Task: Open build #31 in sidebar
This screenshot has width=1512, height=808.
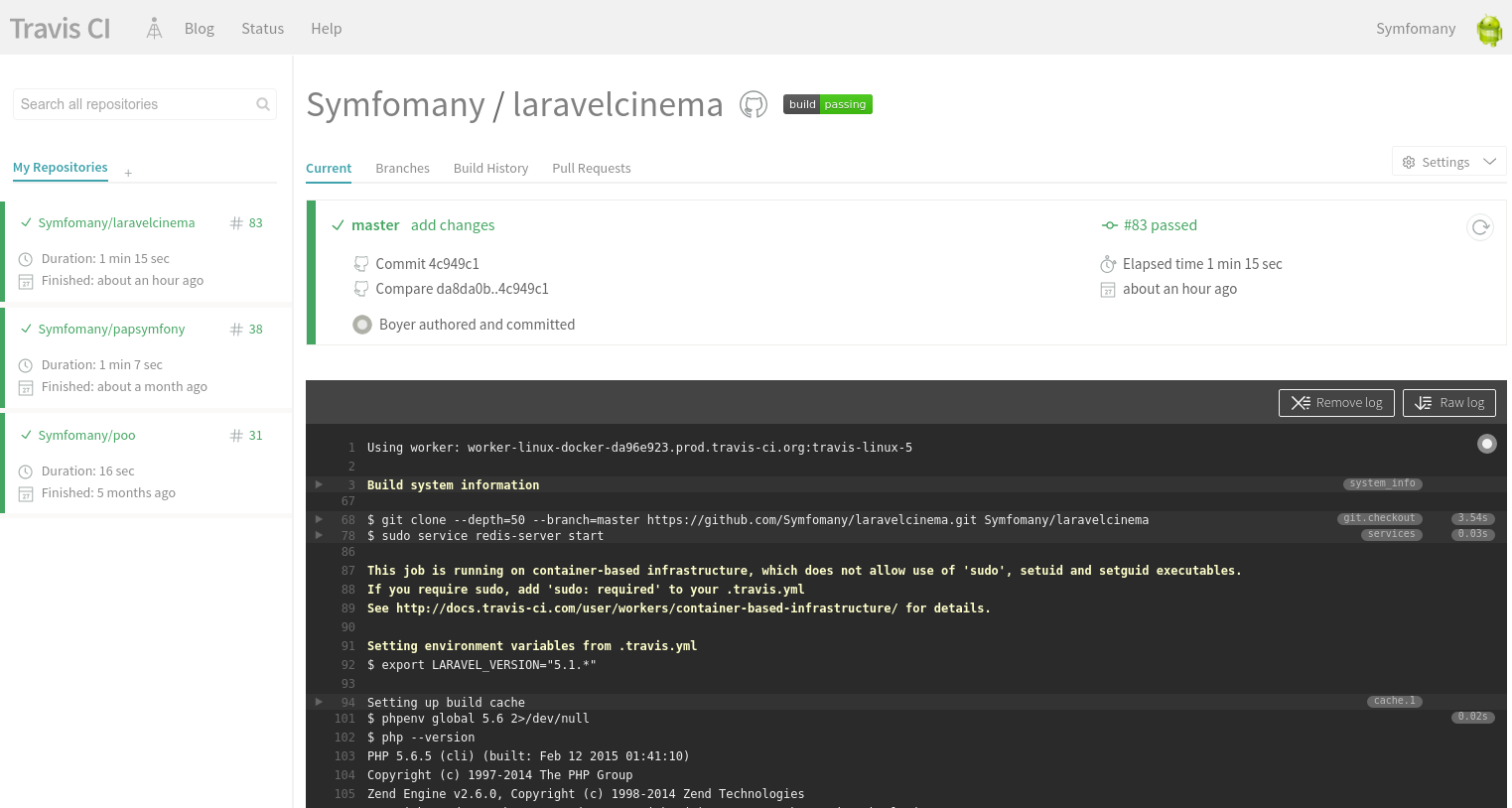Action: (246, 436)
